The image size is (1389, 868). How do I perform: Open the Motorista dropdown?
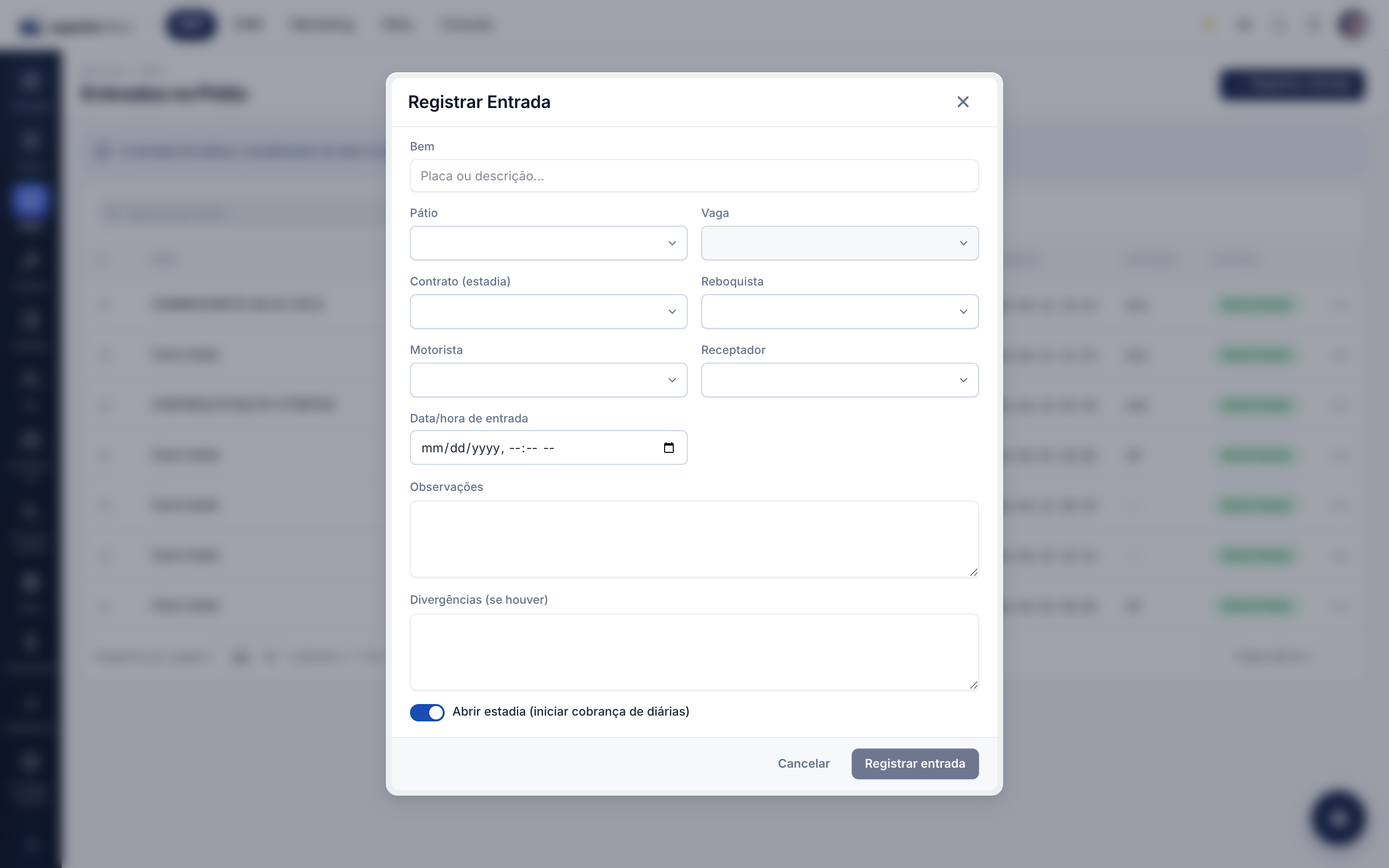[548, 380]
